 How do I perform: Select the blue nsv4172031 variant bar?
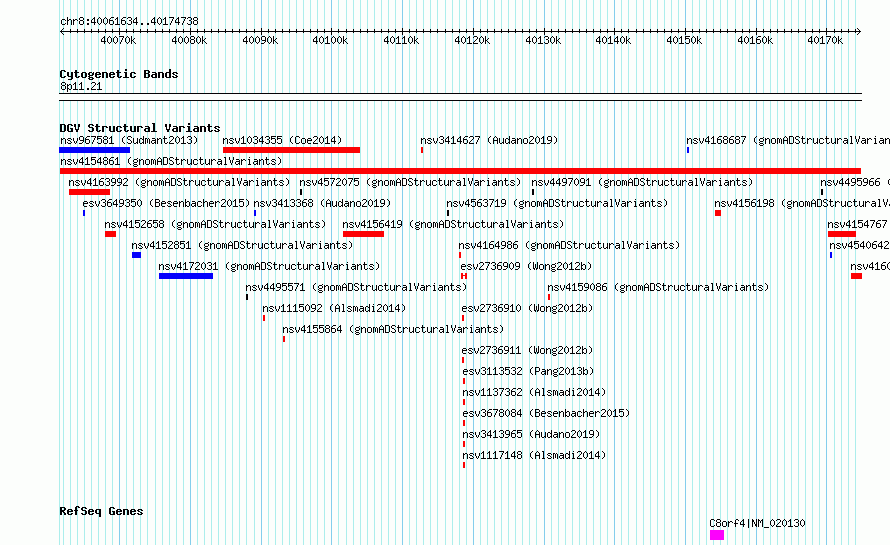click(x=186, y=276)
